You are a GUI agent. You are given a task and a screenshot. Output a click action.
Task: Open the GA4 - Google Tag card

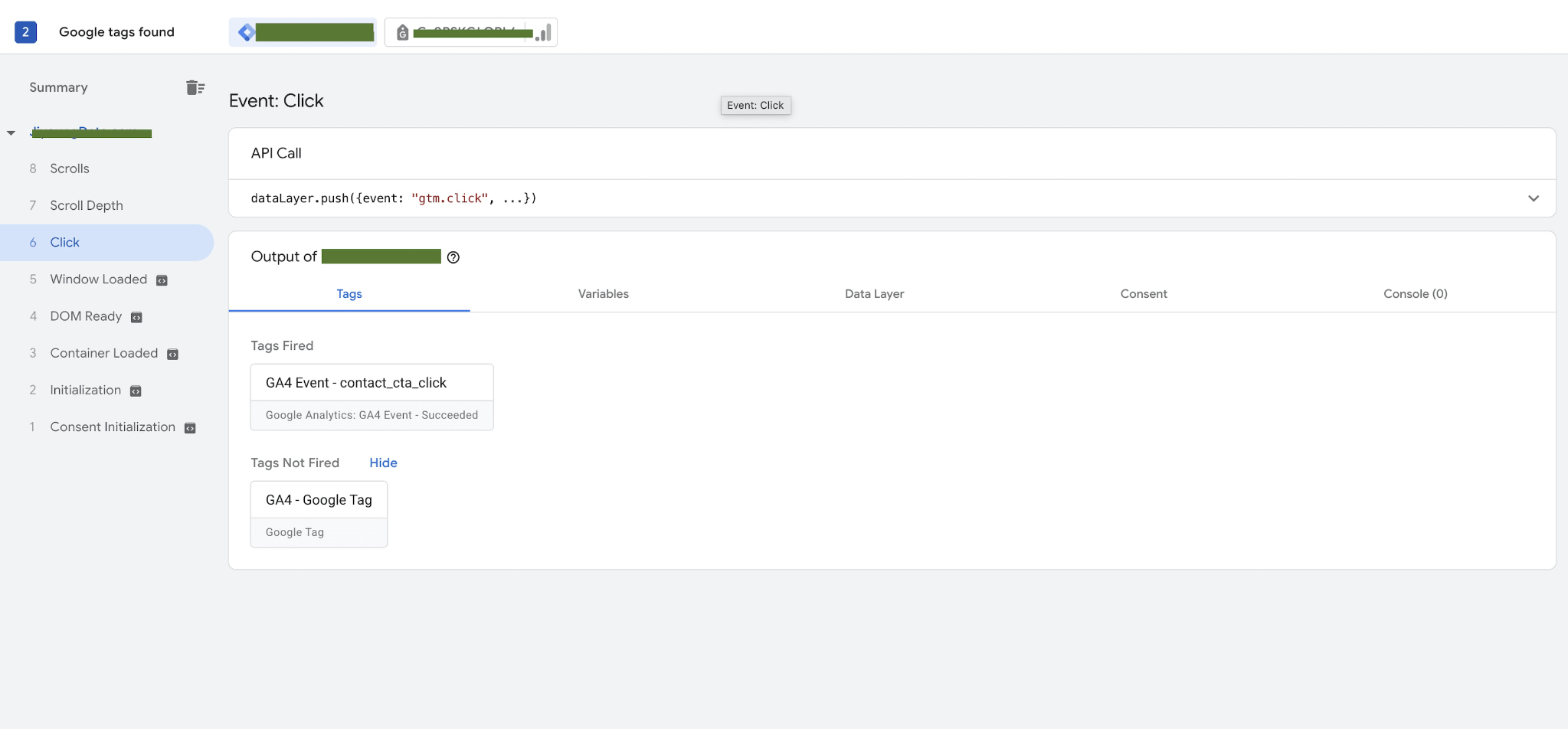(319, 514)
